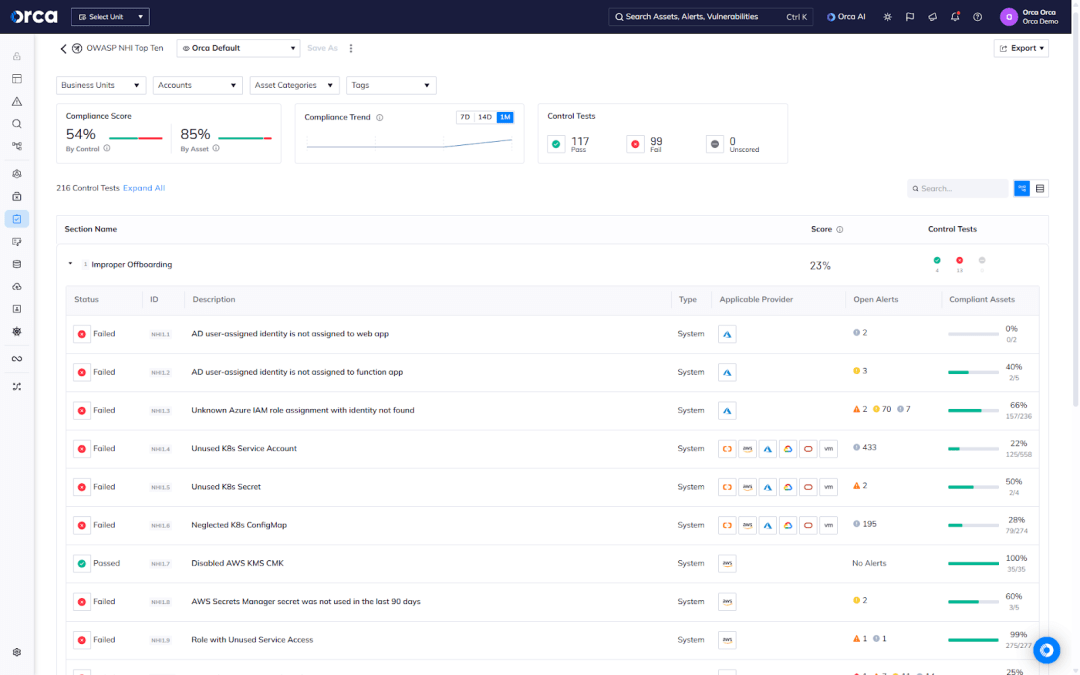Click the Compliance Trend line chart

click(x=409, y=143)
